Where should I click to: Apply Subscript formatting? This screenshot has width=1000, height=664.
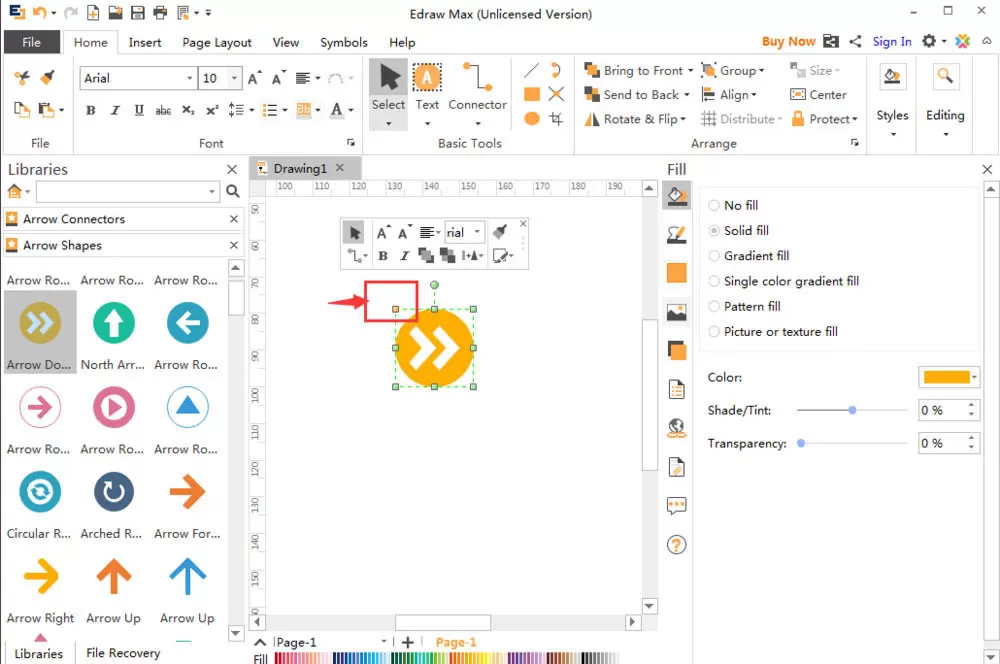188,110
